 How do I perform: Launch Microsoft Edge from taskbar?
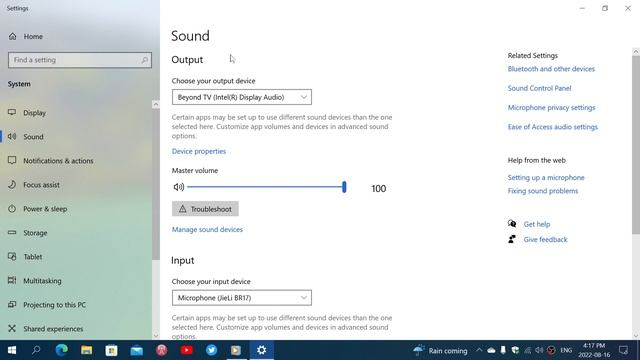[x=62, y=350]
